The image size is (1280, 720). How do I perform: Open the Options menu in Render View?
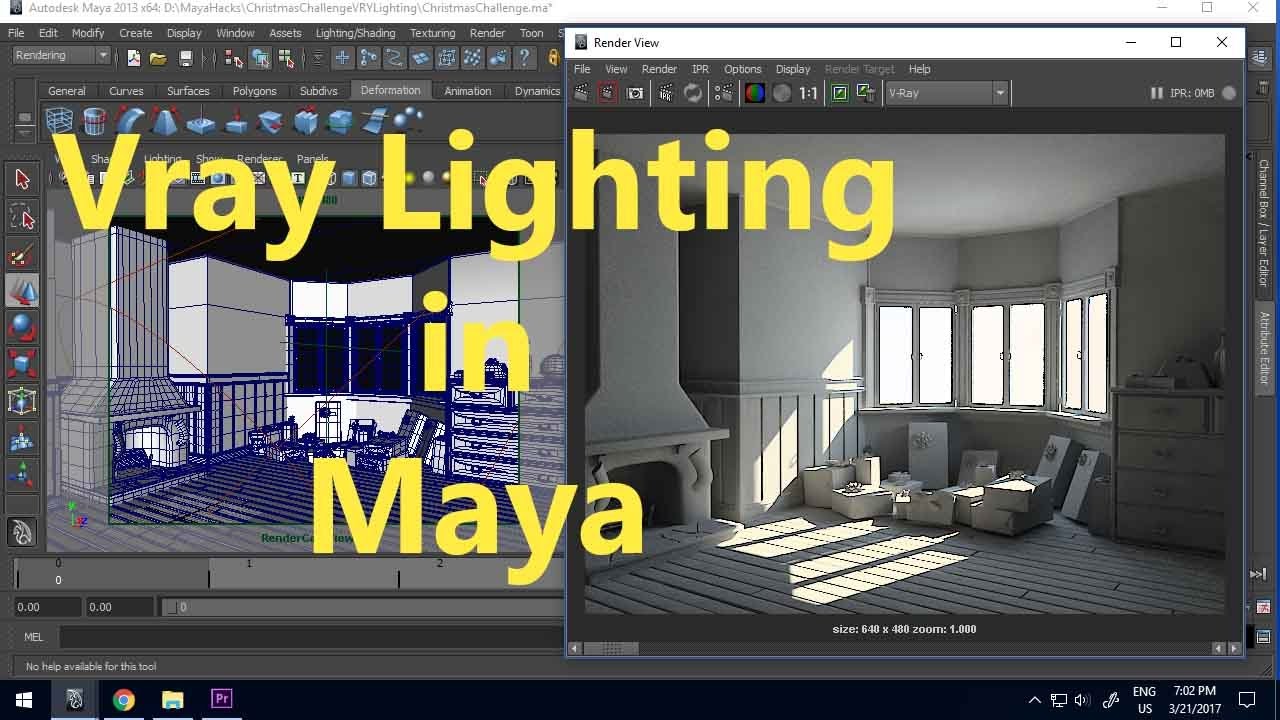742,69
